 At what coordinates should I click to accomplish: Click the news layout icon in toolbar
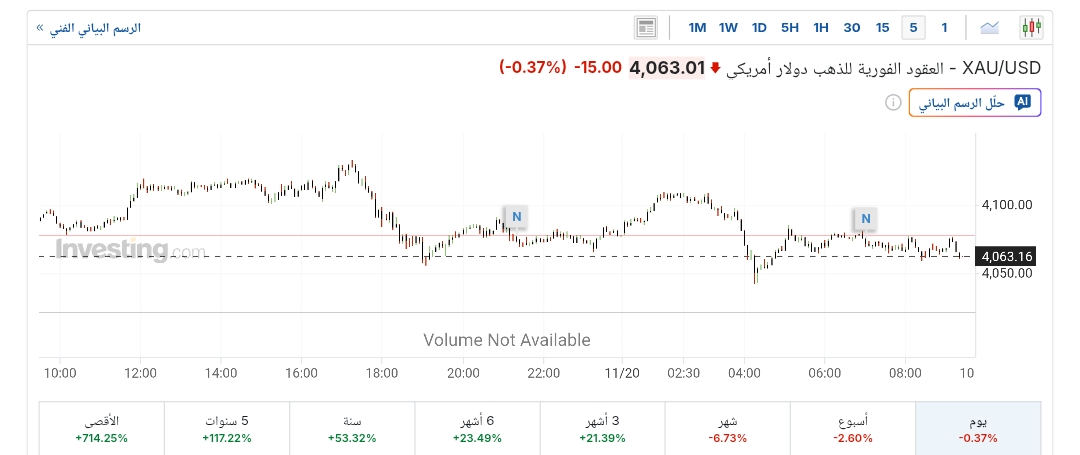[646, 27]
